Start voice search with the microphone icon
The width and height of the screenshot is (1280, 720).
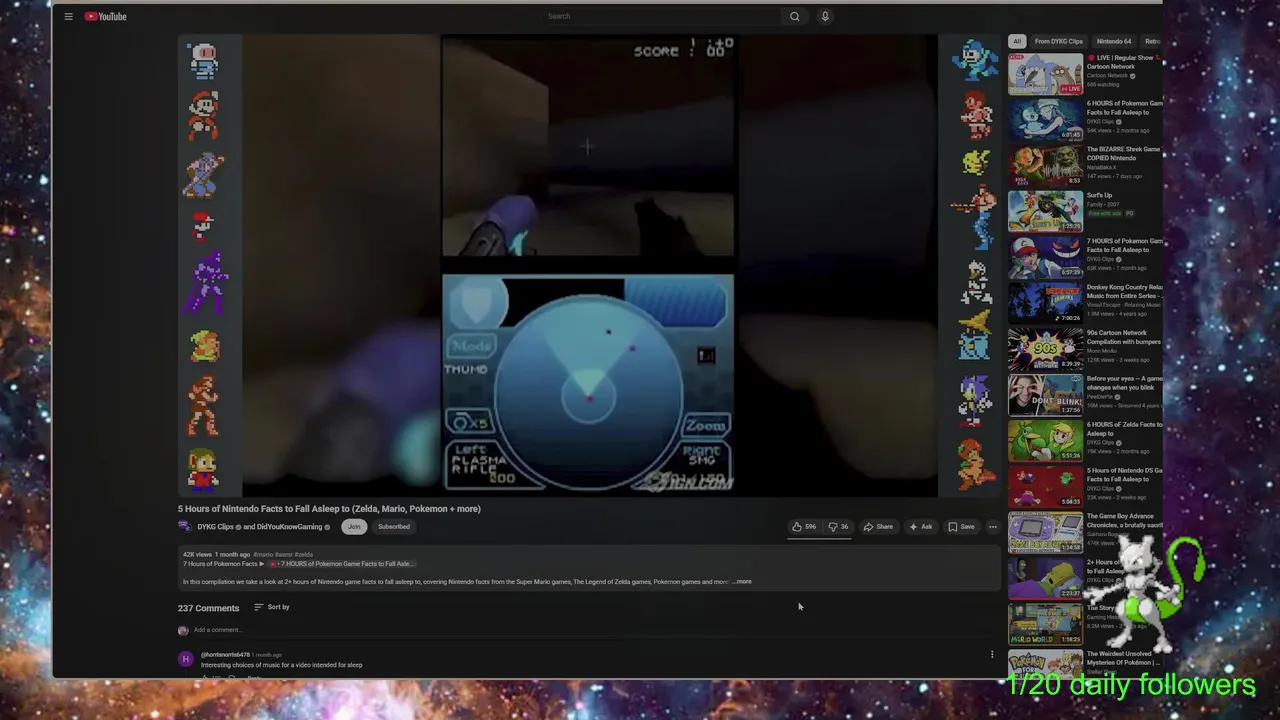(825, 16)
